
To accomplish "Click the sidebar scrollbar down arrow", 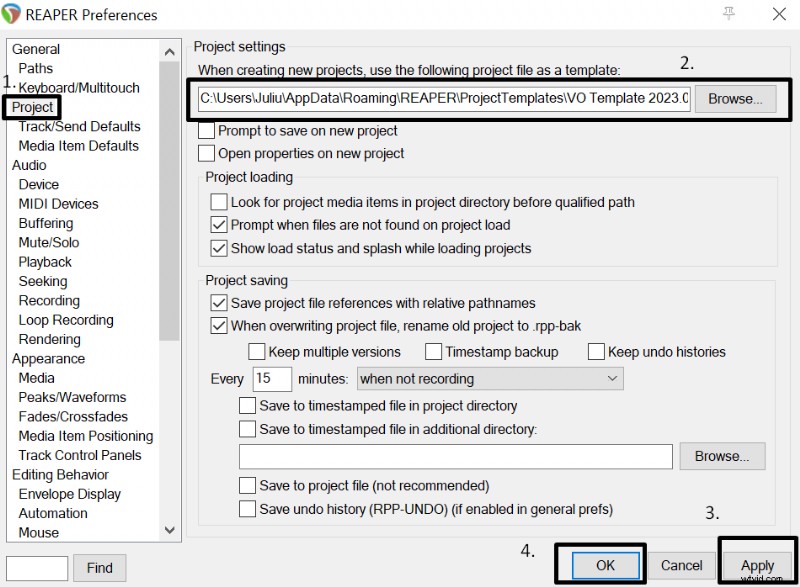I will [169, 529].
